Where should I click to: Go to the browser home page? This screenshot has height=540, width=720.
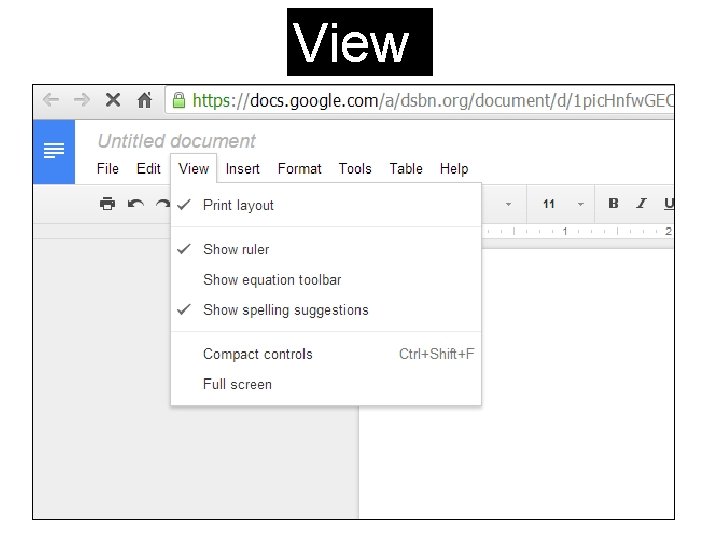click(145, 100)
